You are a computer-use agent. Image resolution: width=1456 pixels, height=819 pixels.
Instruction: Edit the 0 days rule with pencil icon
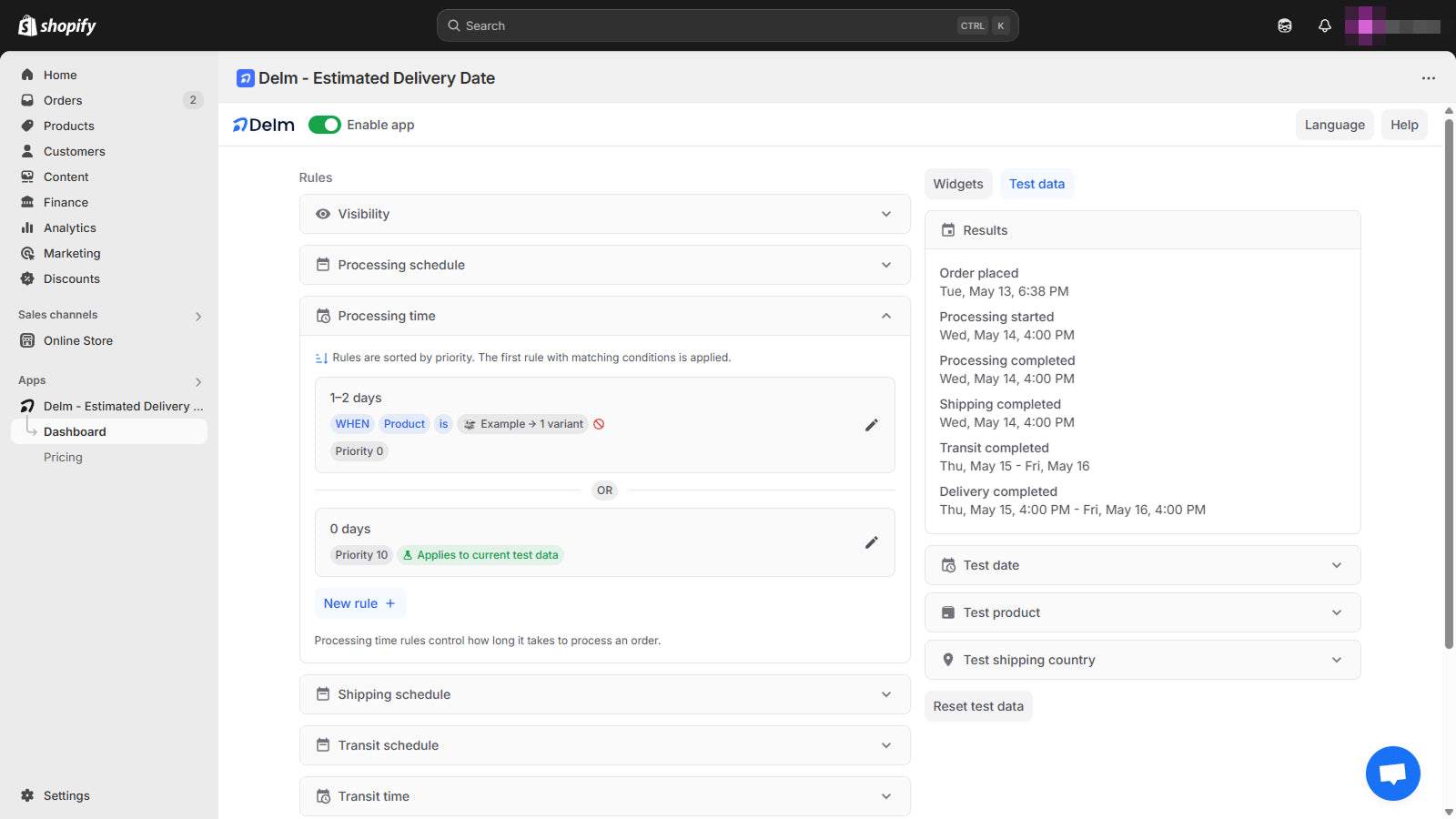[x=871, y=542]
